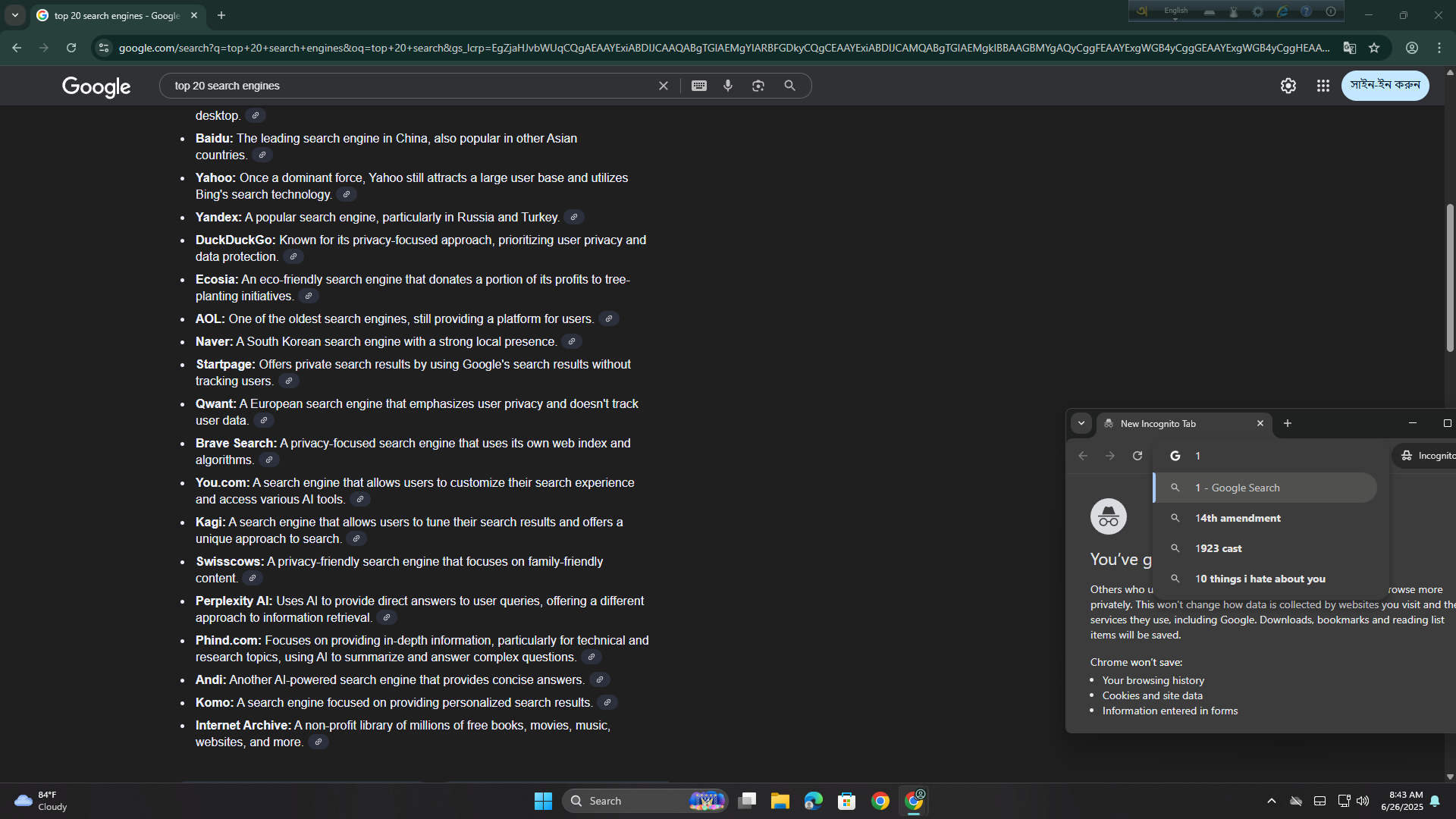Open tab search dropdown in incognito window
Screen dimensions: 1456x819
pos(1081,423)
